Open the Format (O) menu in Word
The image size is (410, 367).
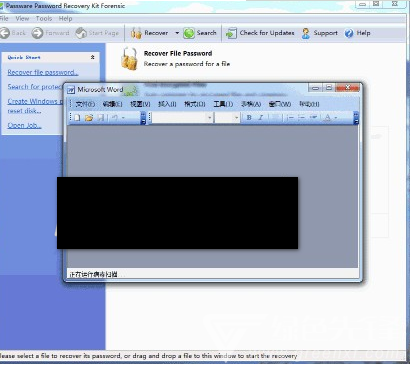point(195,104)
